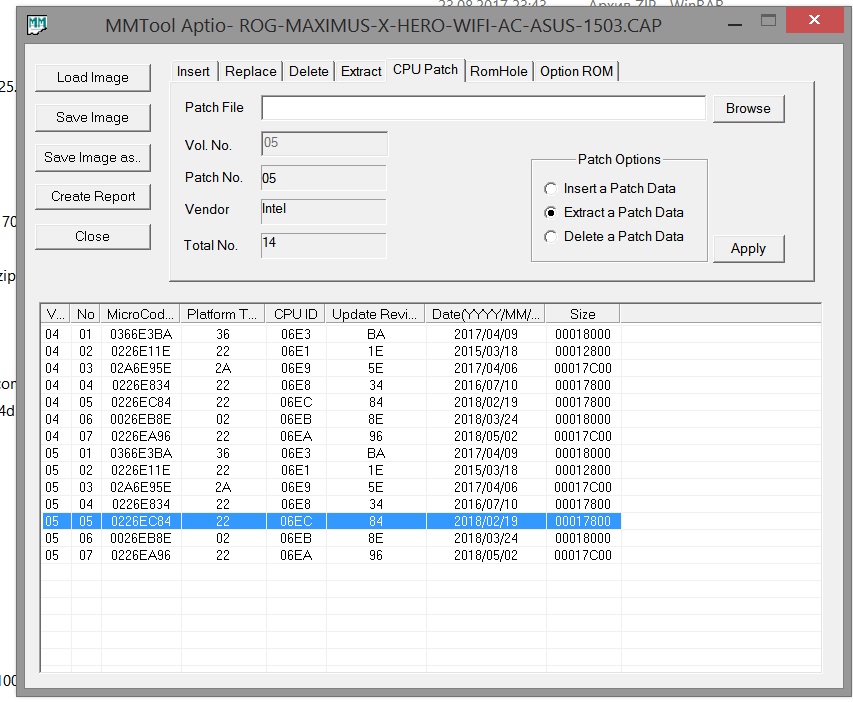
Task: Click the MMTool app icon in title bar
Action: coord(37,24)
